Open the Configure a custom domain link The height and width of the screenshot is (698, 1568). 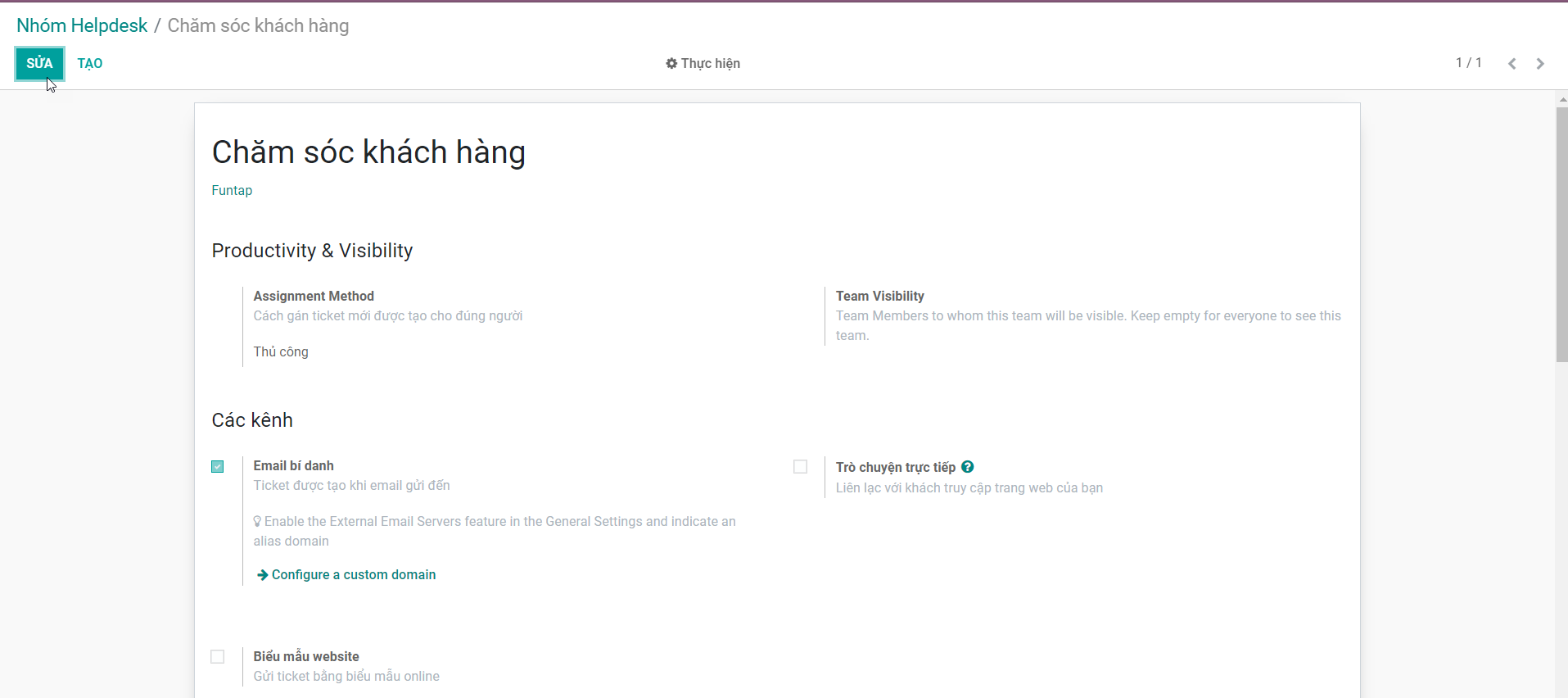click(353, 575)
